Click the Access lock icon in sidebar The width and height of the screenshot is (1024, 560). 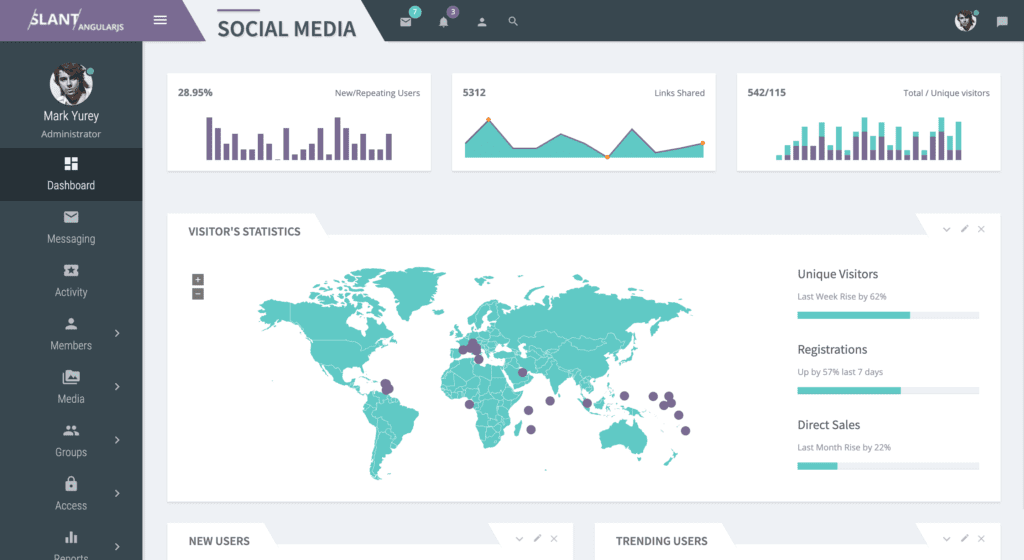point(71,484)
